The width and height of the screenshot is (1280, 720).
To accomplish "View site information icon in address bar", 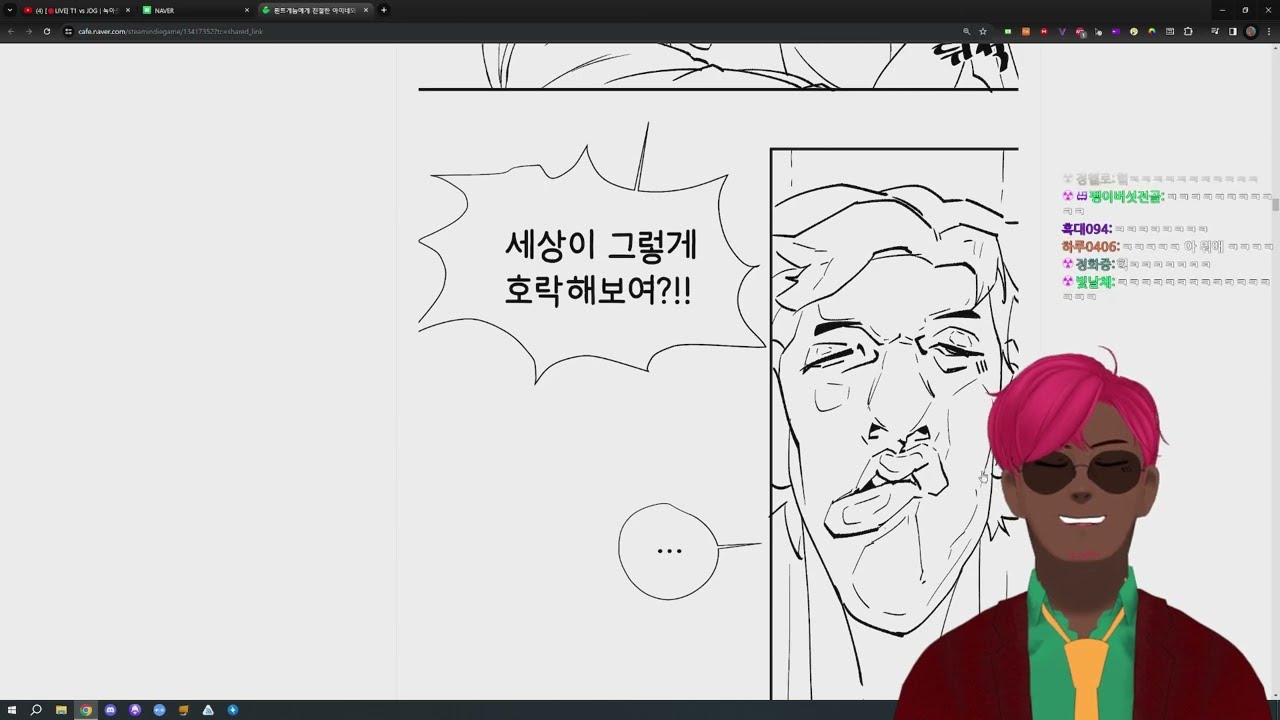I will 68,31.
